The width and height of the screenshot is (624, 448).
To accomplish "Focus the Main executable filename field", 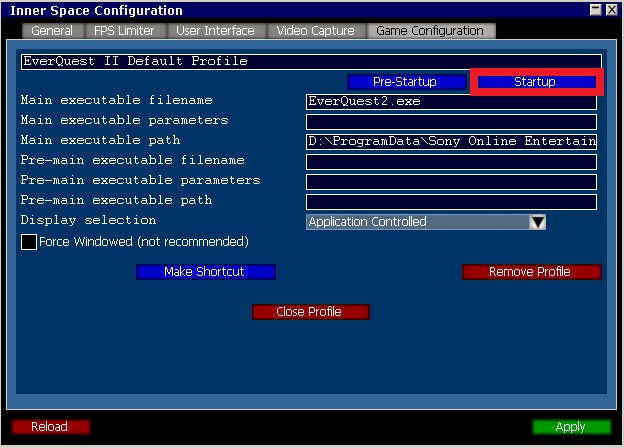I will (x=451, y=101).
